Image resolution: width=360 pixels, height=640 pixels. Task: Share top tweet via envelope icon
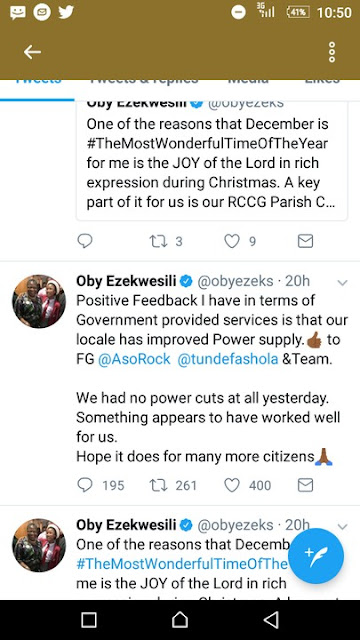click(305, 241)
